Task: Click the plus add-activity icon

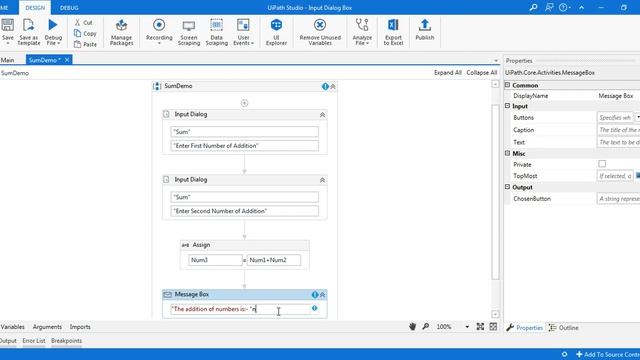Action: tap(244, 103)
